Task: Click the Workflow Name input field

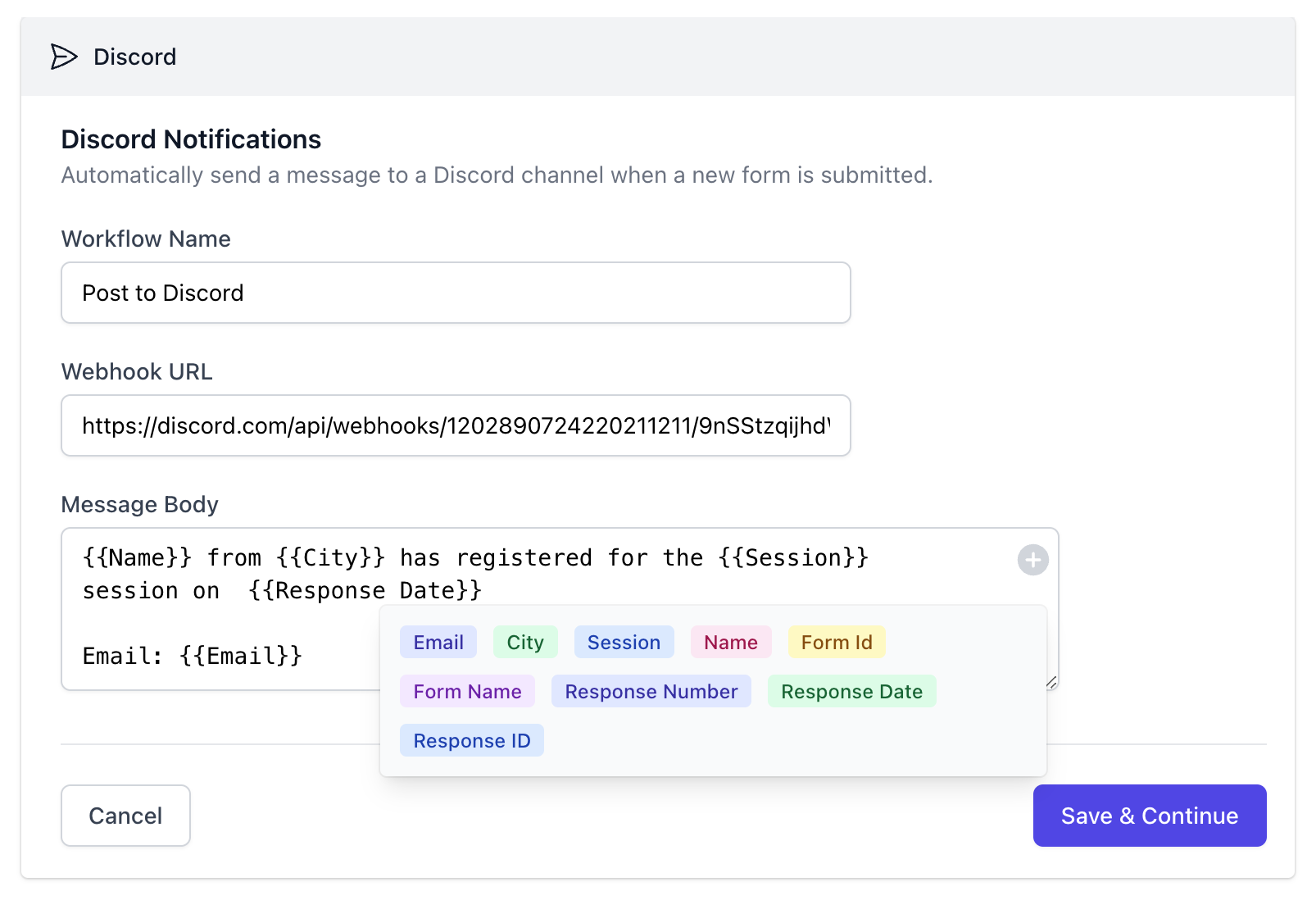Action: [455, 293]
